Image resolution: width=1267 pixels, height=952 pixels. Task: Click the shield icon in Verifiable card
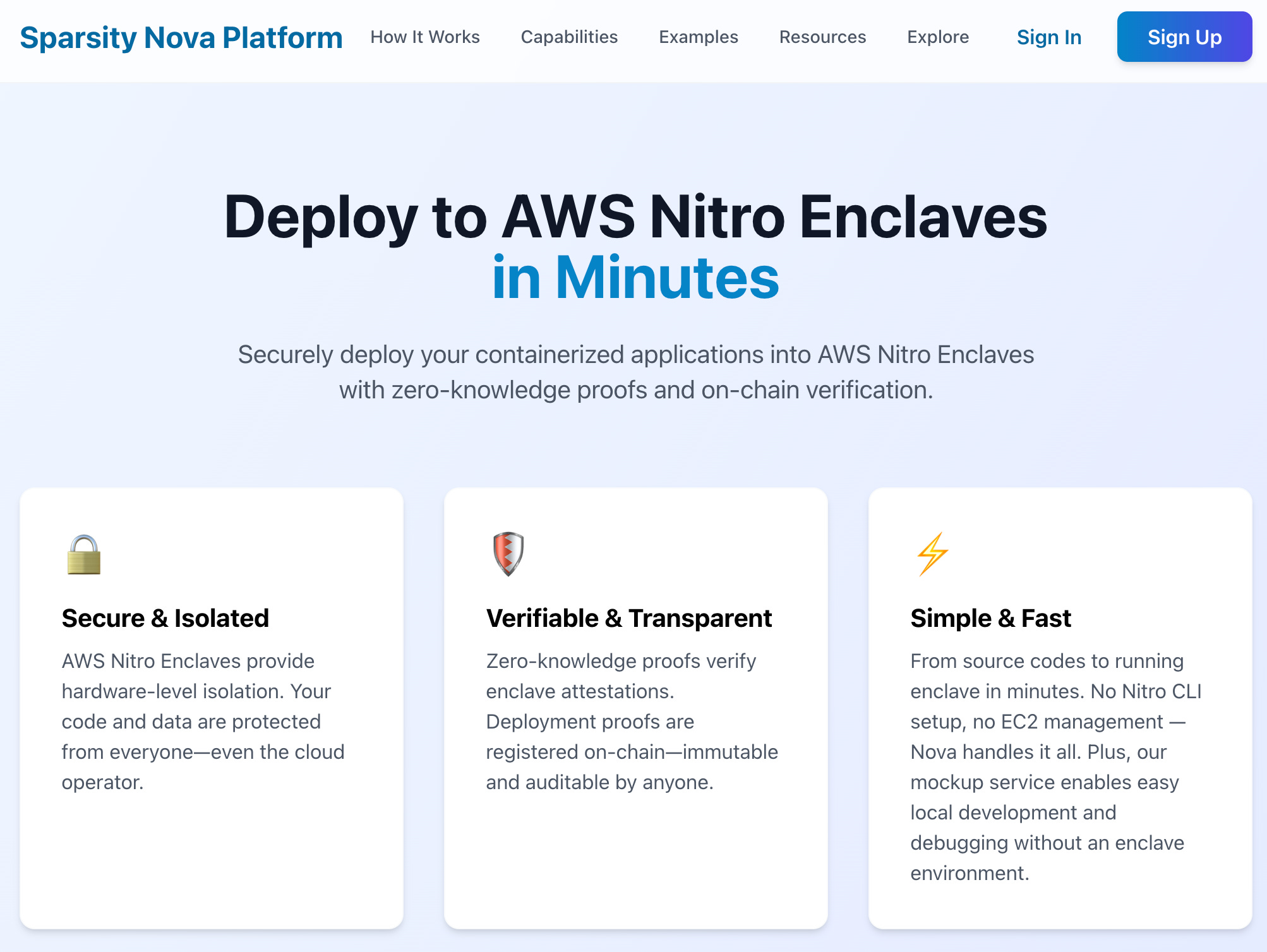pos(508,554)
